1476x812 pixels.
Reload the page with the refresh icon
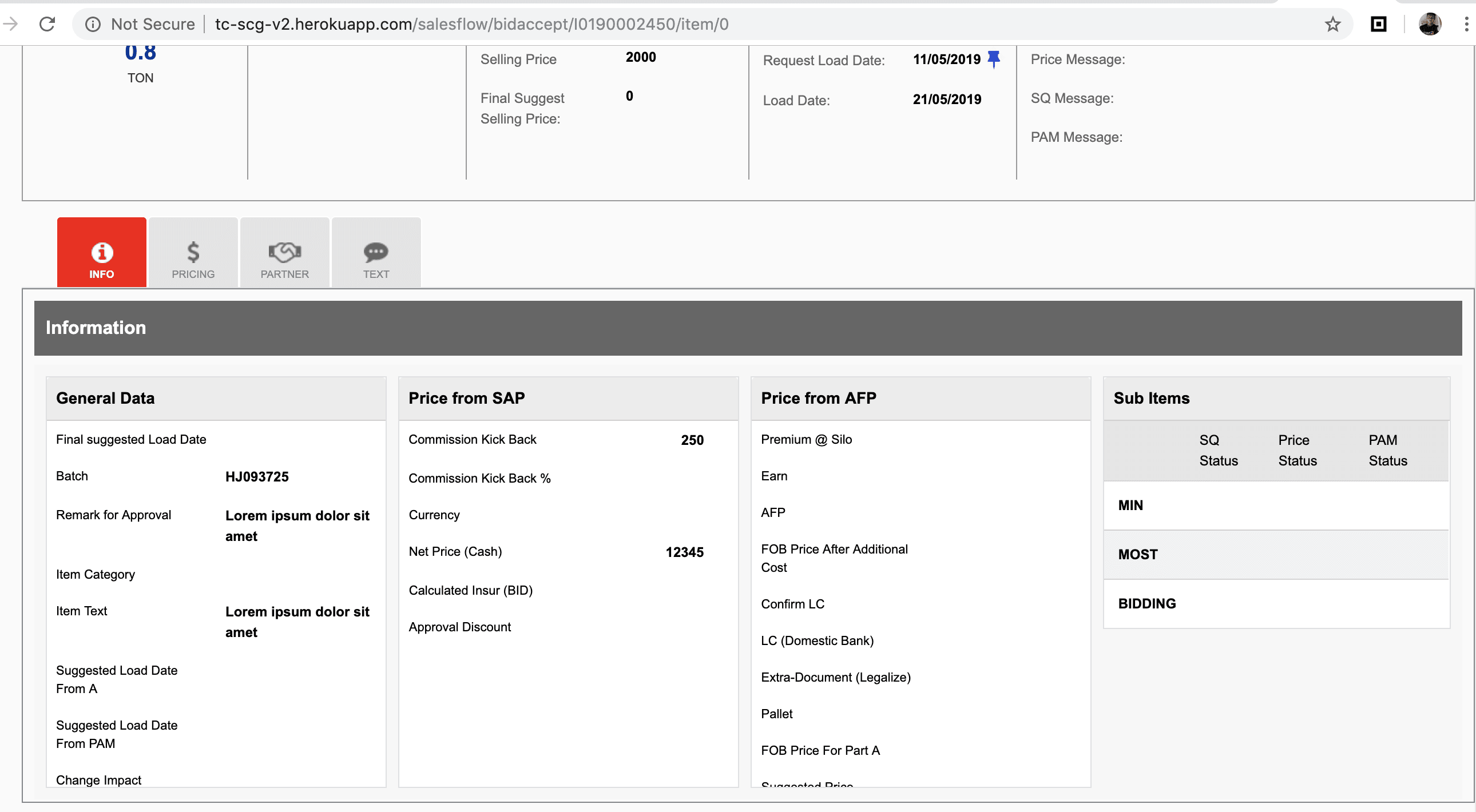(x=47, y=24)
